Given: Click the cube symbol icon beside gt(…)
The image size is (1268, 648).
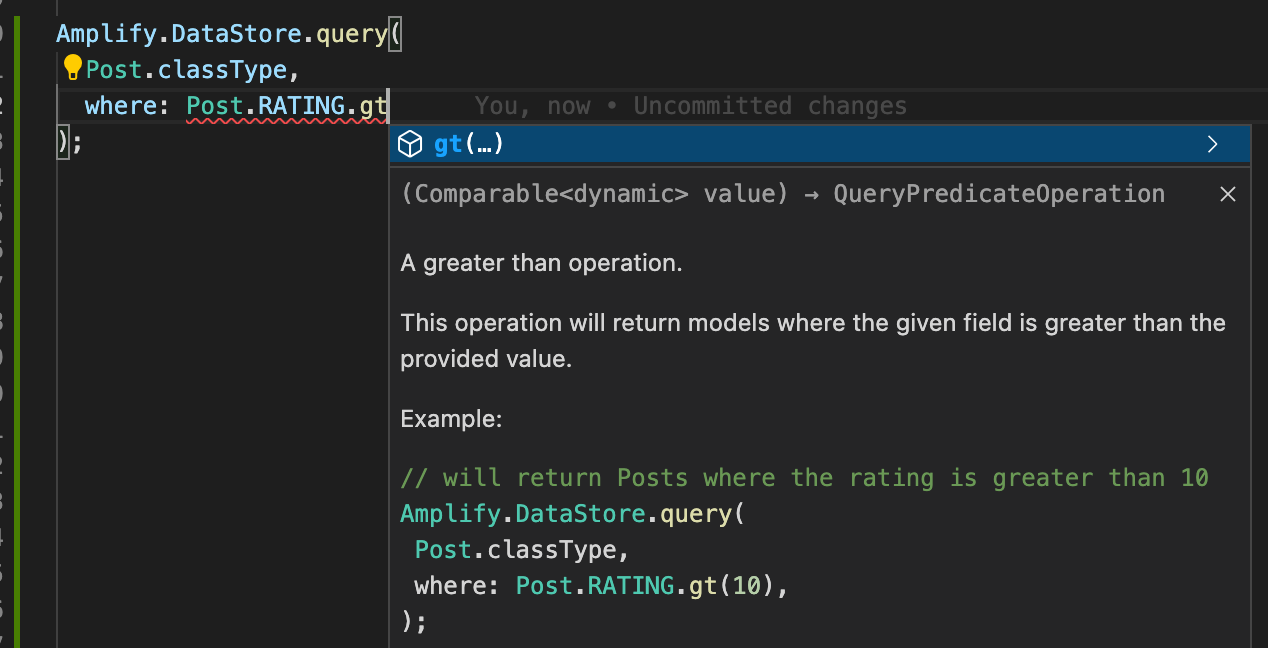Looking at the screenshot, I should pyautogui.click(x=410, y=143).
